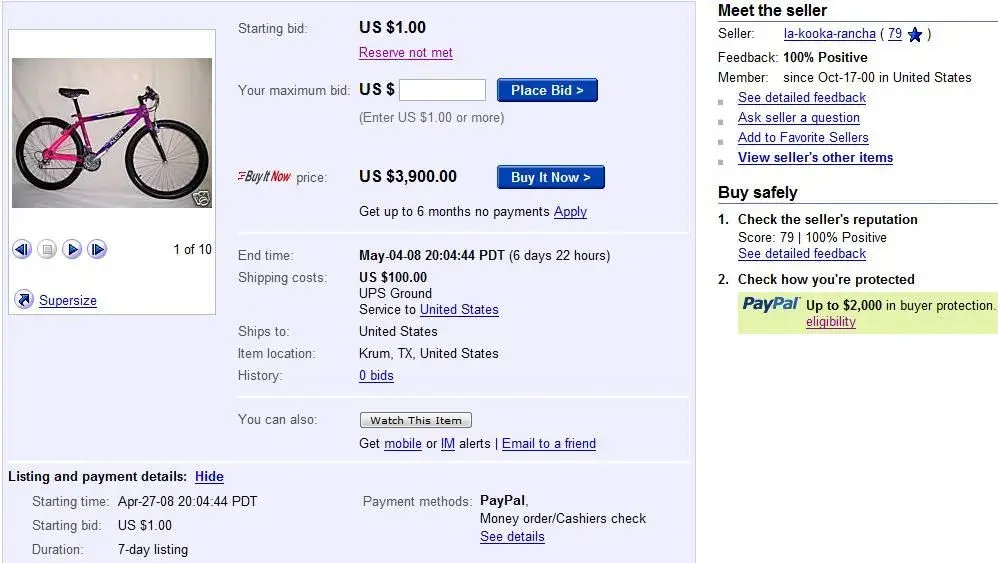Open the 0 bids history link
Image resolution: width=998 pixels, height=563 pixels.
pos(376,375)
